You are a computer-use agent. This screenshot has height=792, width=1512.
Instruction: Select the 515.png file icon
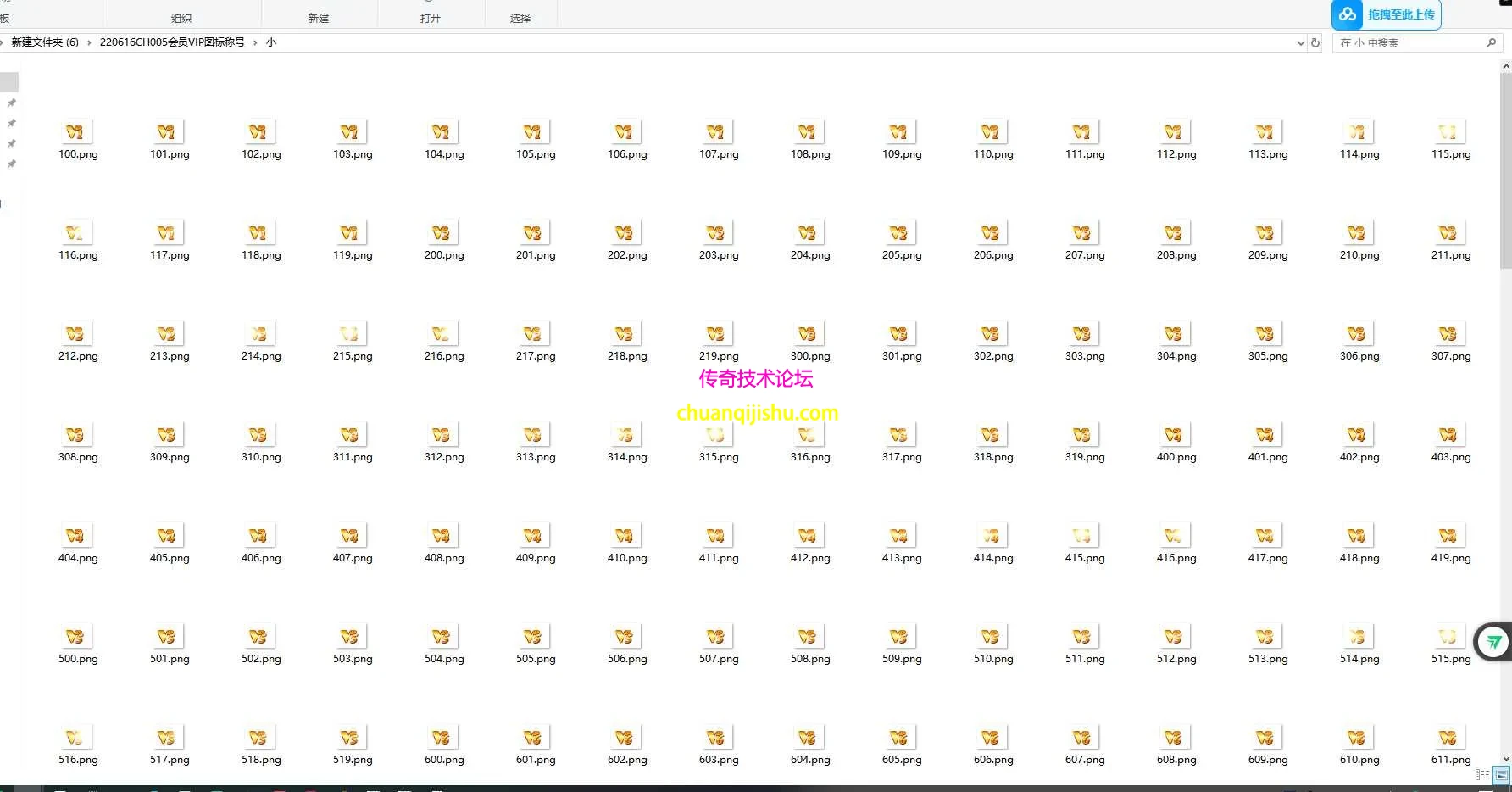click(1451, 637)
